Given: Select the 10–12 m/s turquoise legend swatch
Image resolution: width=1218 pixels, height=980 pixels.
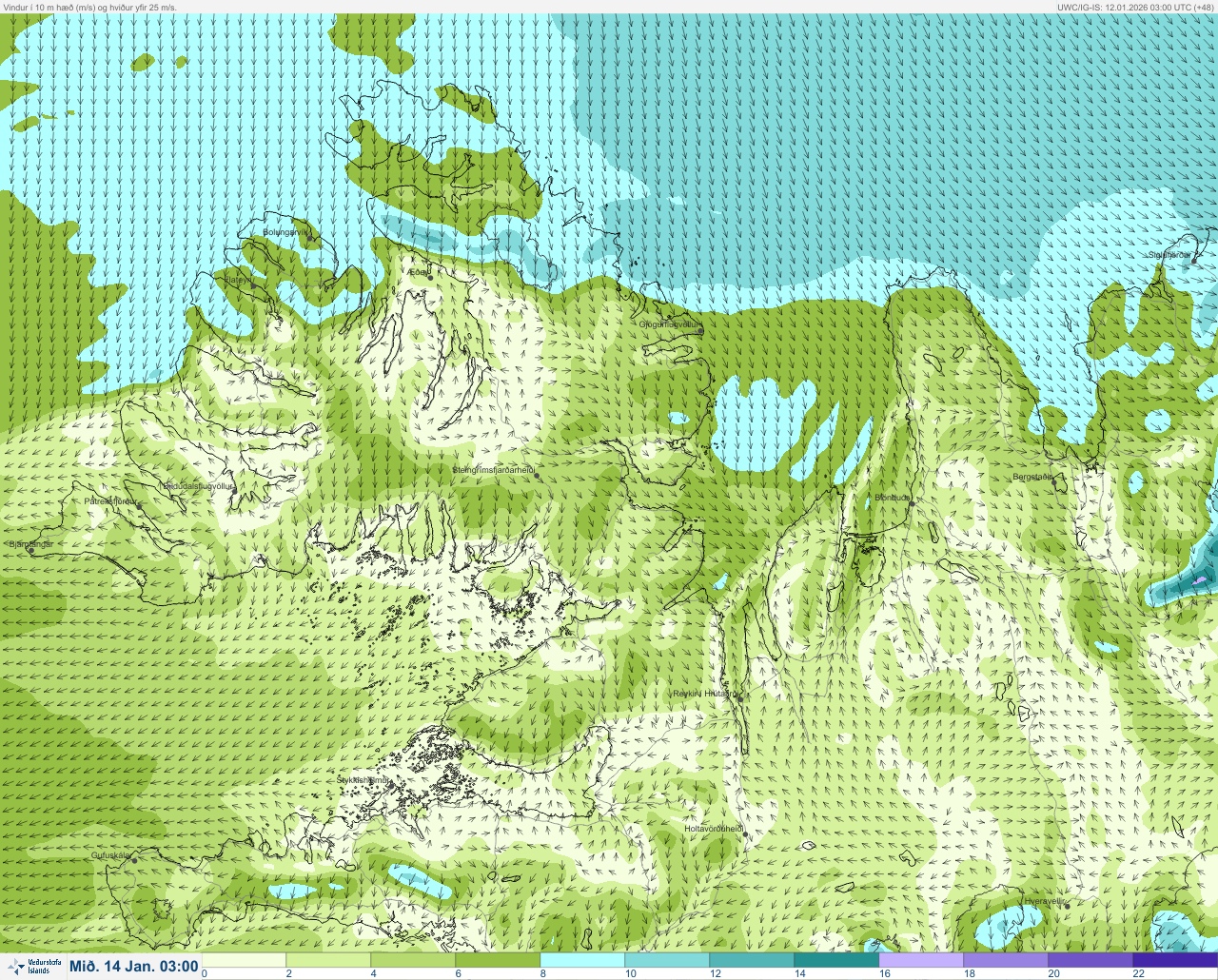Looking at the screenshot, I should click(667, 960).
